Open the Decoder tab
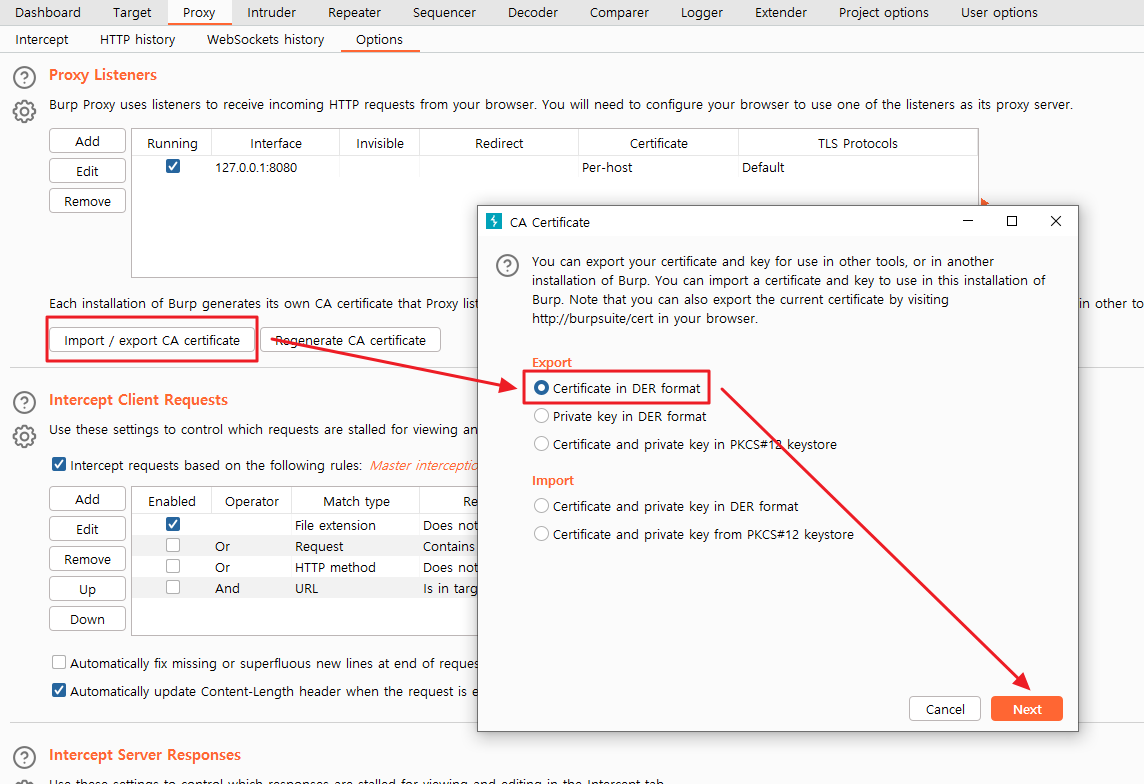Screen dimensions: 1144x784 tap(533, 12)
